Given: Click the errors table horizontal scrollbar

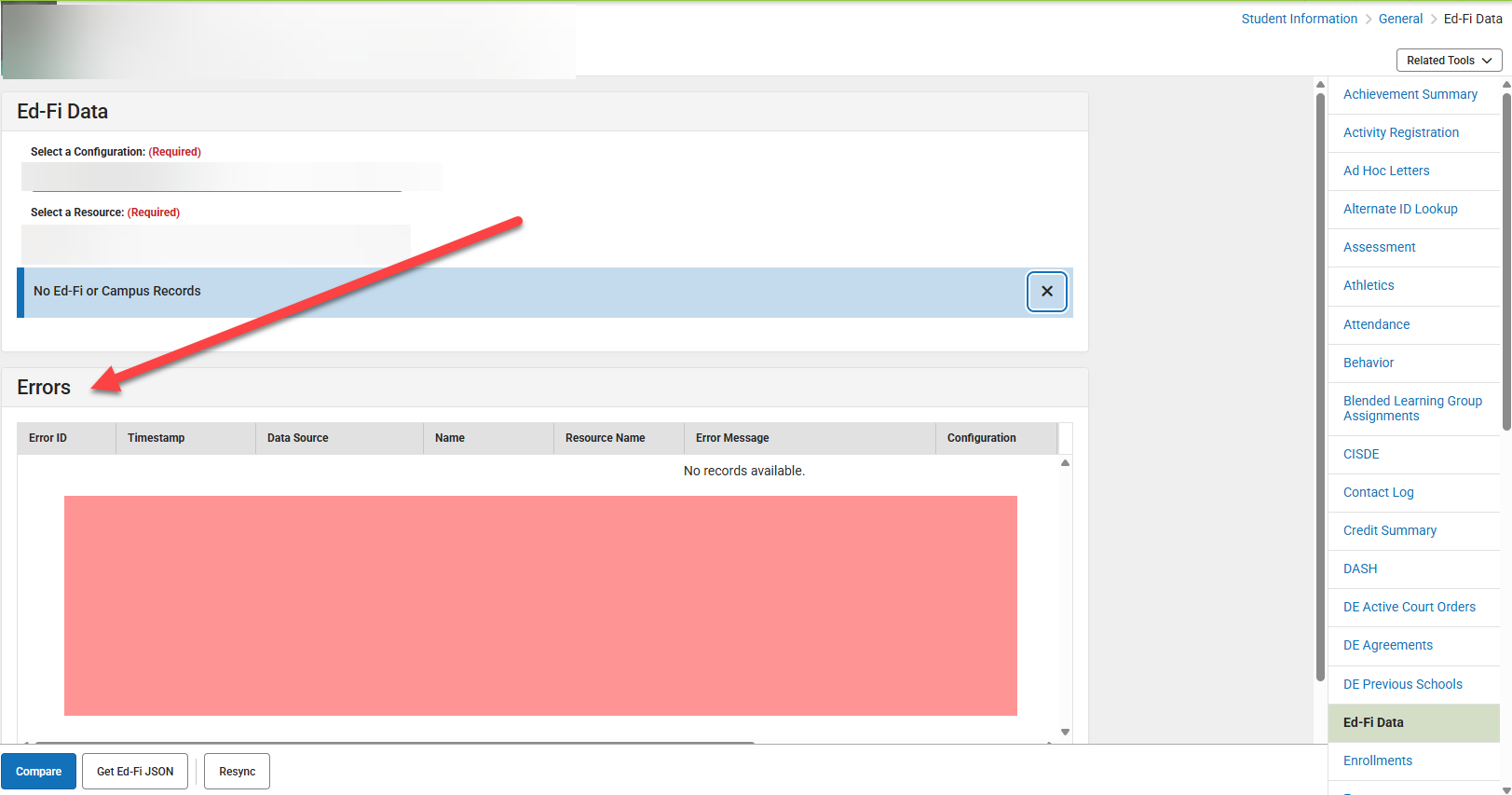Looking at the screenshot, I should coord(394,743).
